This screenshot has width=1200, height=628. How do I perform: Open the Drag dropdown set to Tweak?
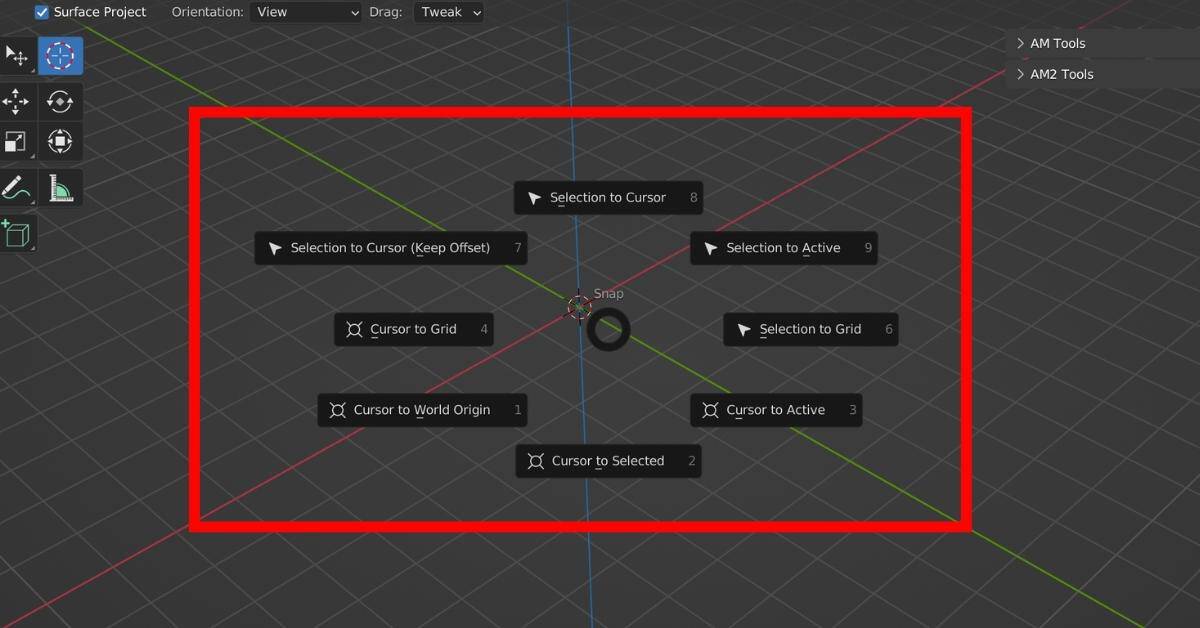click(x=448, y=12)
